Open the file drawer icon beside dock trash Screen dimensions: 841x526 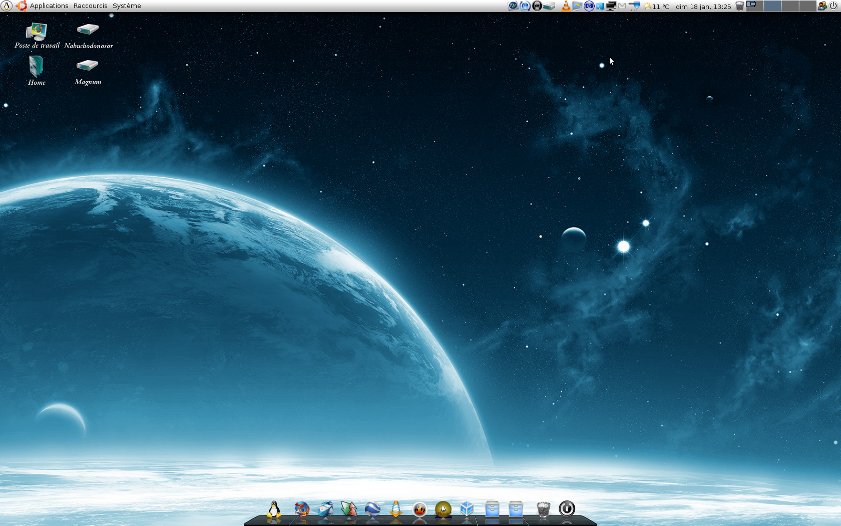point(515,509)
